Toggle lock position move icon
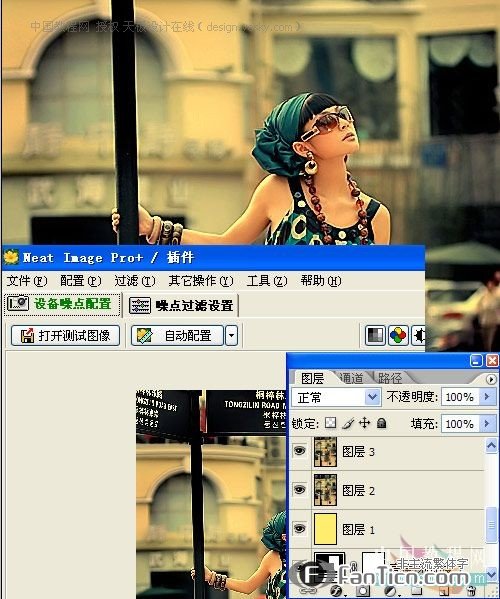The height and width of the screenshot is (599, 500). pos(365,423)
